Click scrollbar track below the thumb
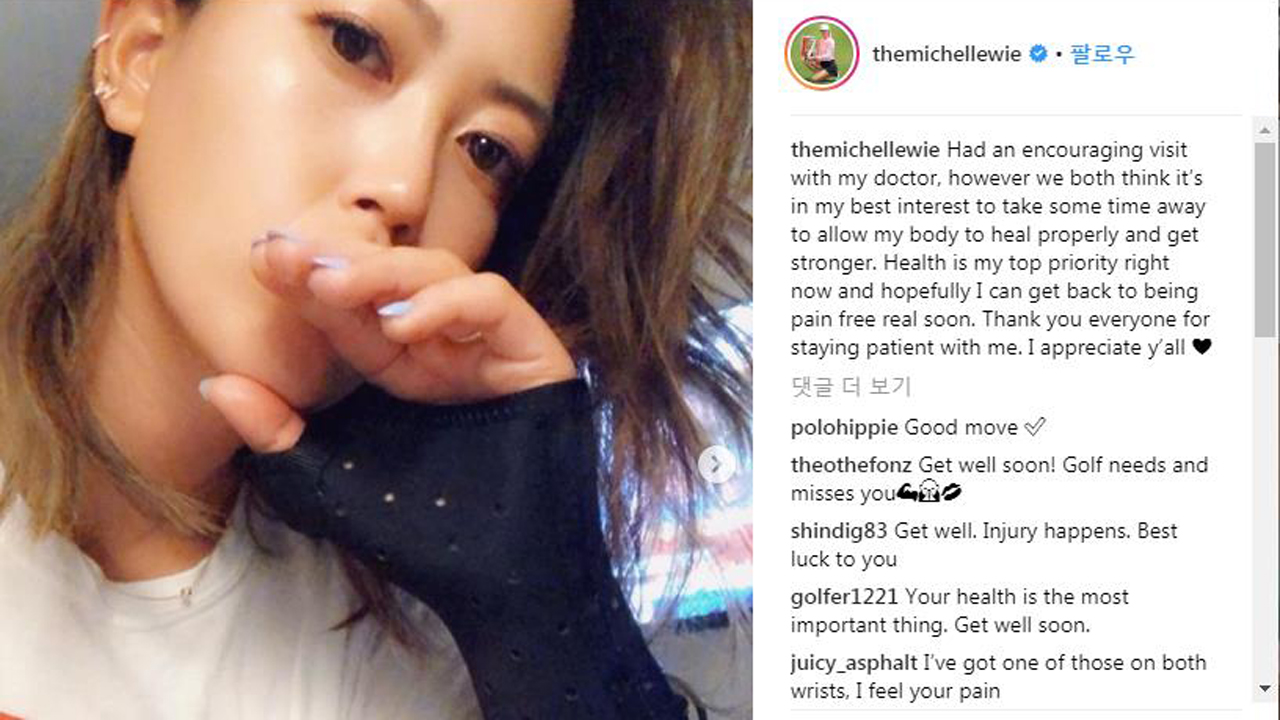Image resolution: width=1280 pixels, height=720 pixels. coord(1265,508)
